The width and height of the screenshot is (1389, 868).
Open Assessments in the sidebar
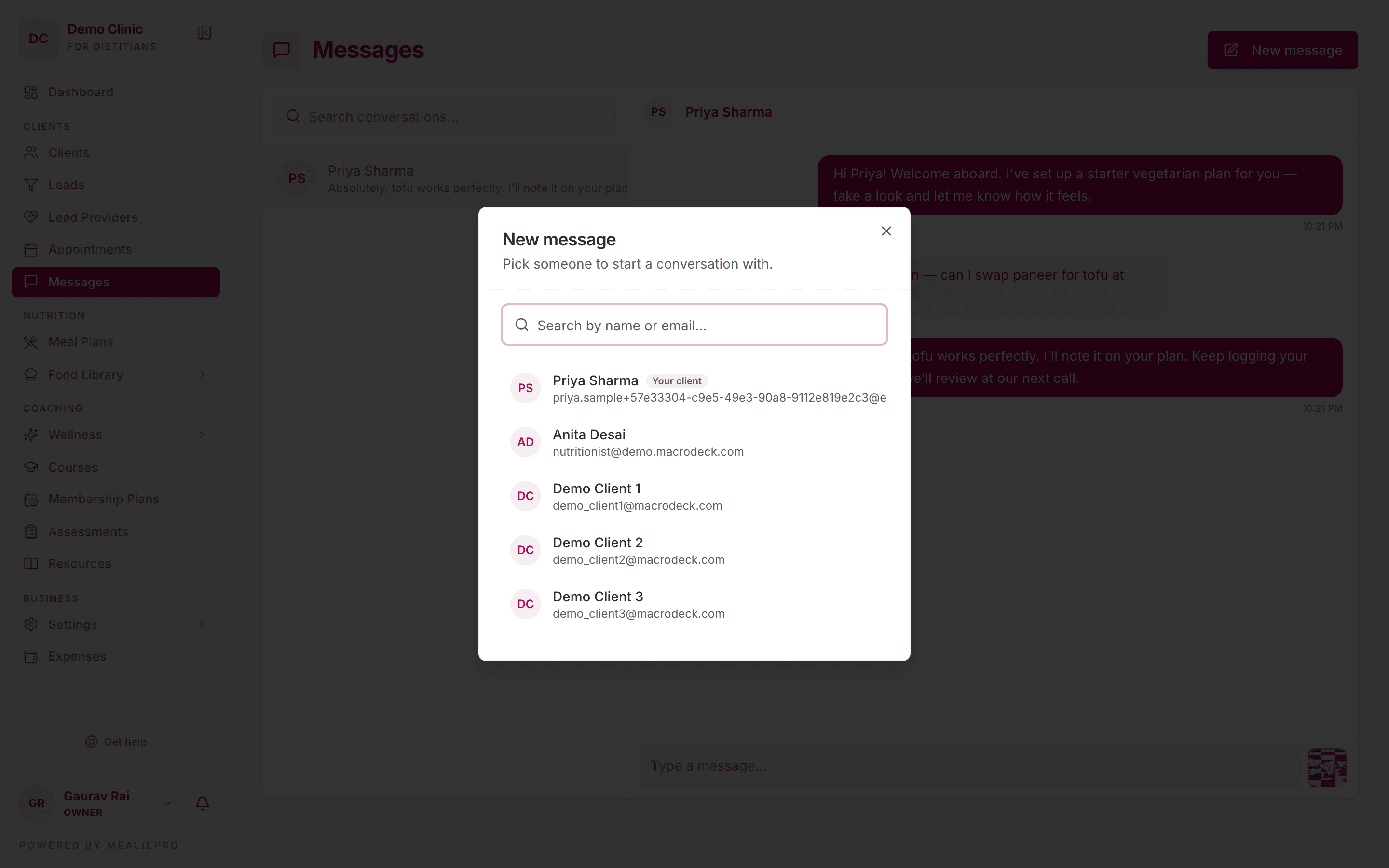pyautogui.click(x=115, y=531)
